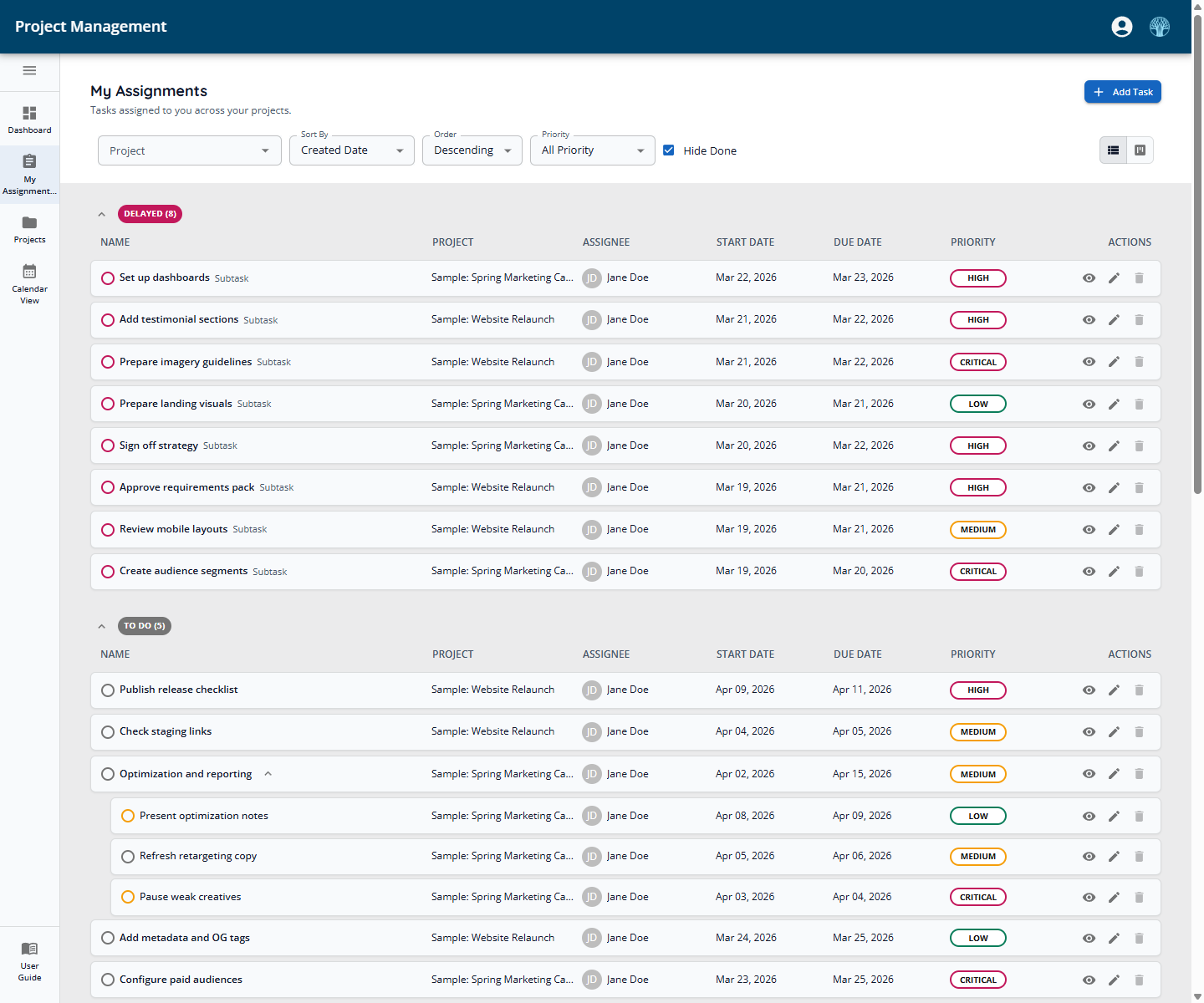The image size is (1204, 1003).
Task: Edit the Publish release checklist task
Action: [1114, 690]
